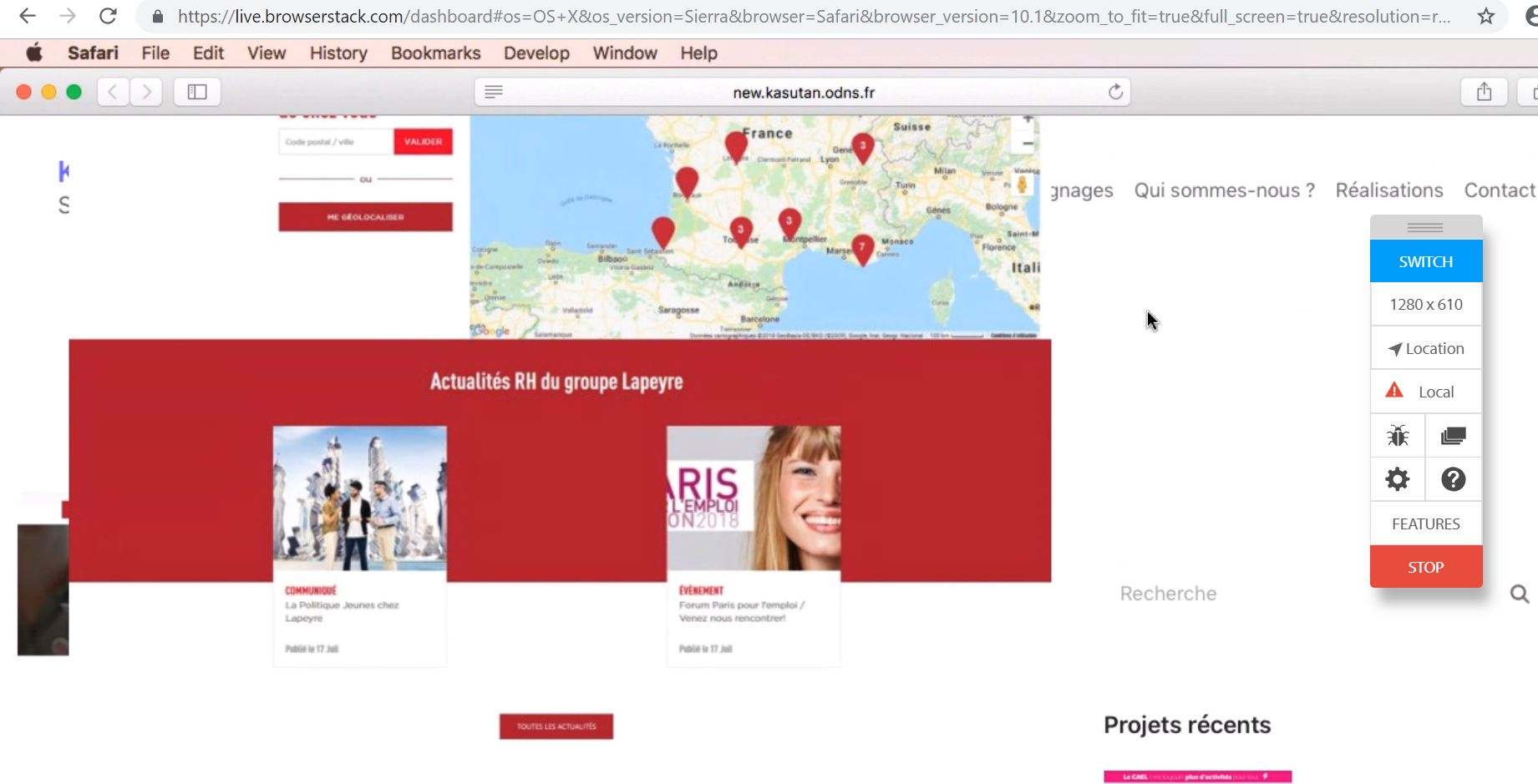Click the FEATURES button
Image resolution: width=1538 pixels, height=784 pixels.
(x=1426, y=524)
